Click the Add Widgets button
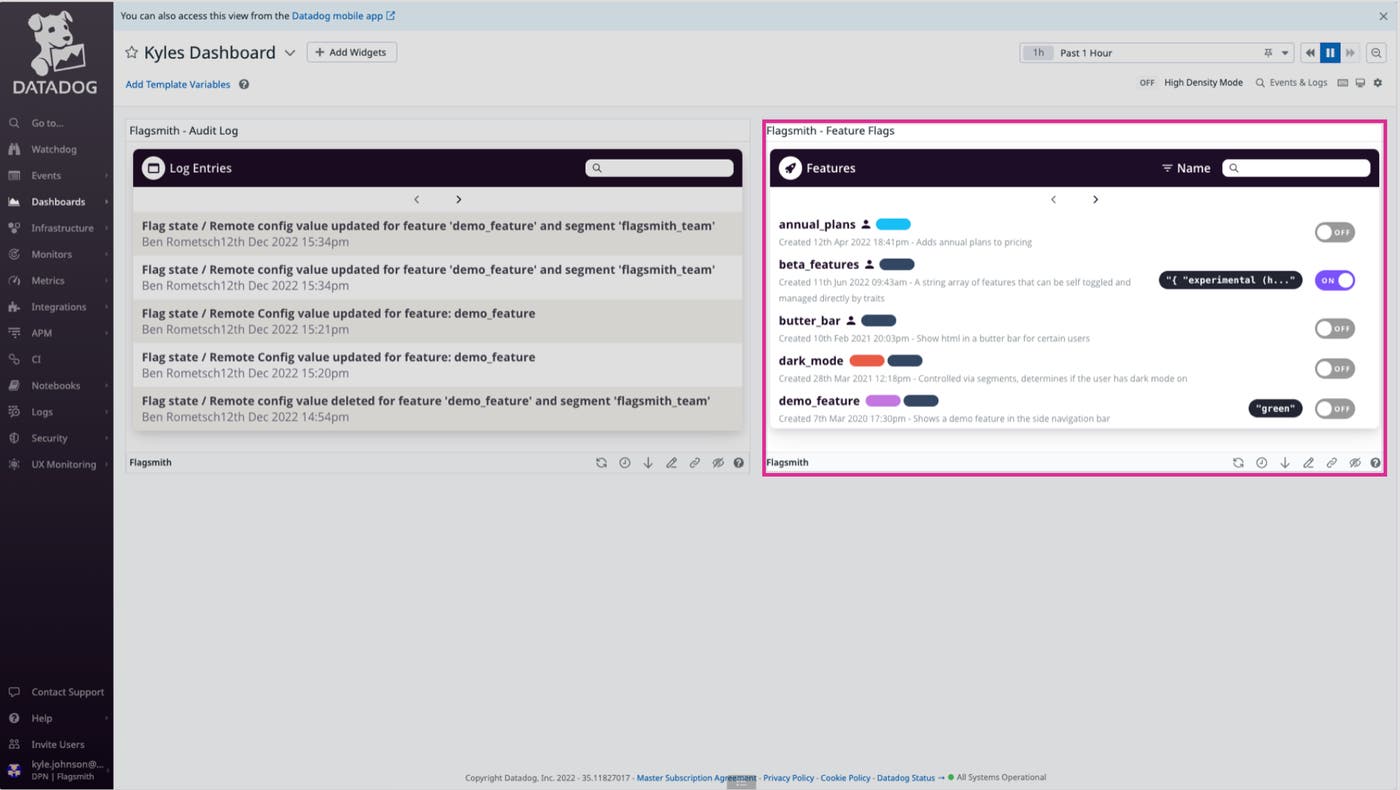1400x790 pixels. point(351,52)
